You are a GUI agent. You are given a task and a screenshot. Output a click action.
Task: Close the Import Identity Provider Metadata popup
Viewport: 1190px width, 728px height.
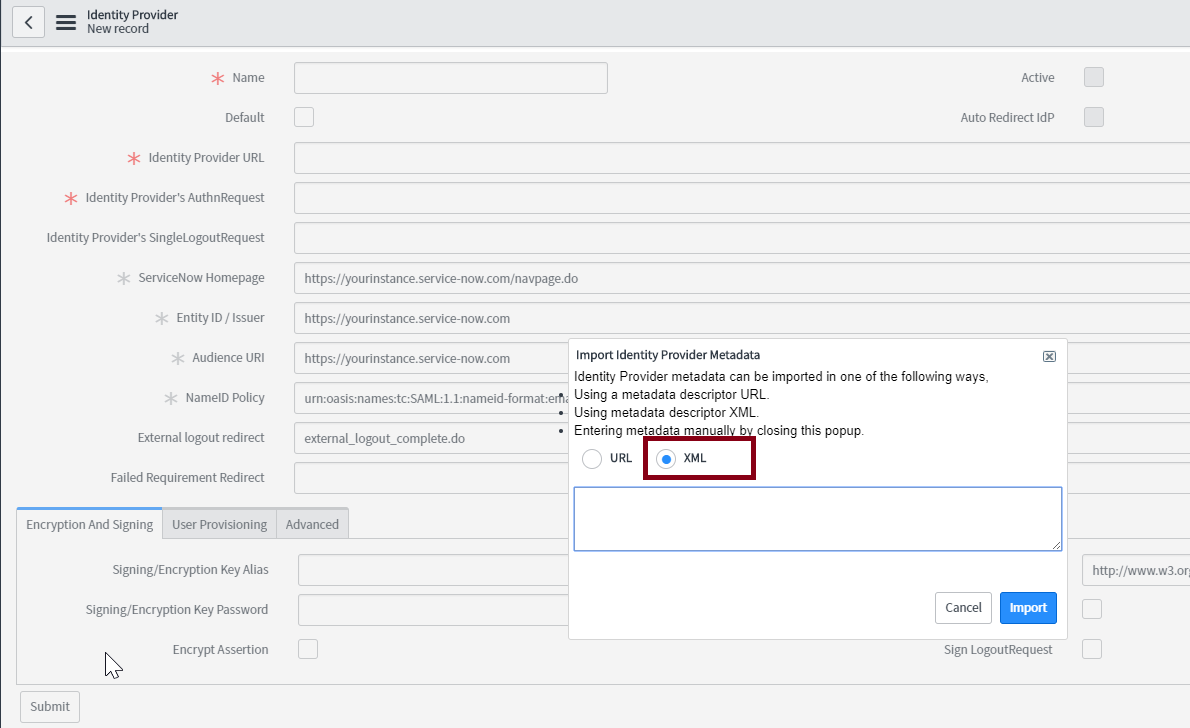click(1049, 356)
